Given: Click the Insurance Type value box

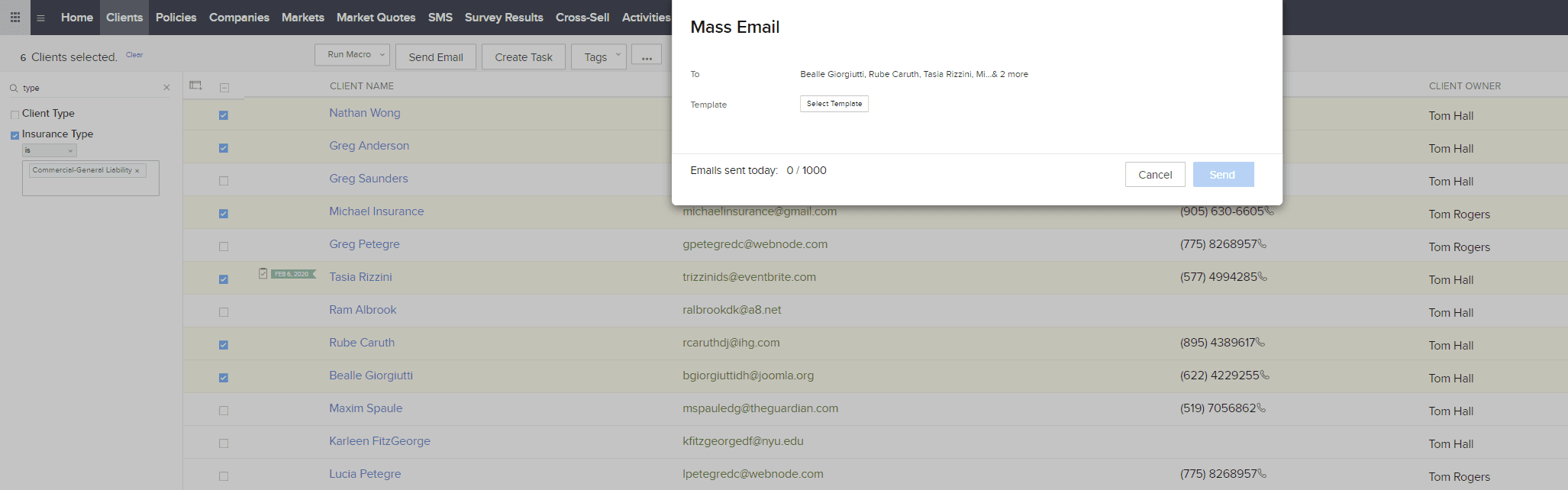Looking at the screenshot, I should (x=91, y=178).
